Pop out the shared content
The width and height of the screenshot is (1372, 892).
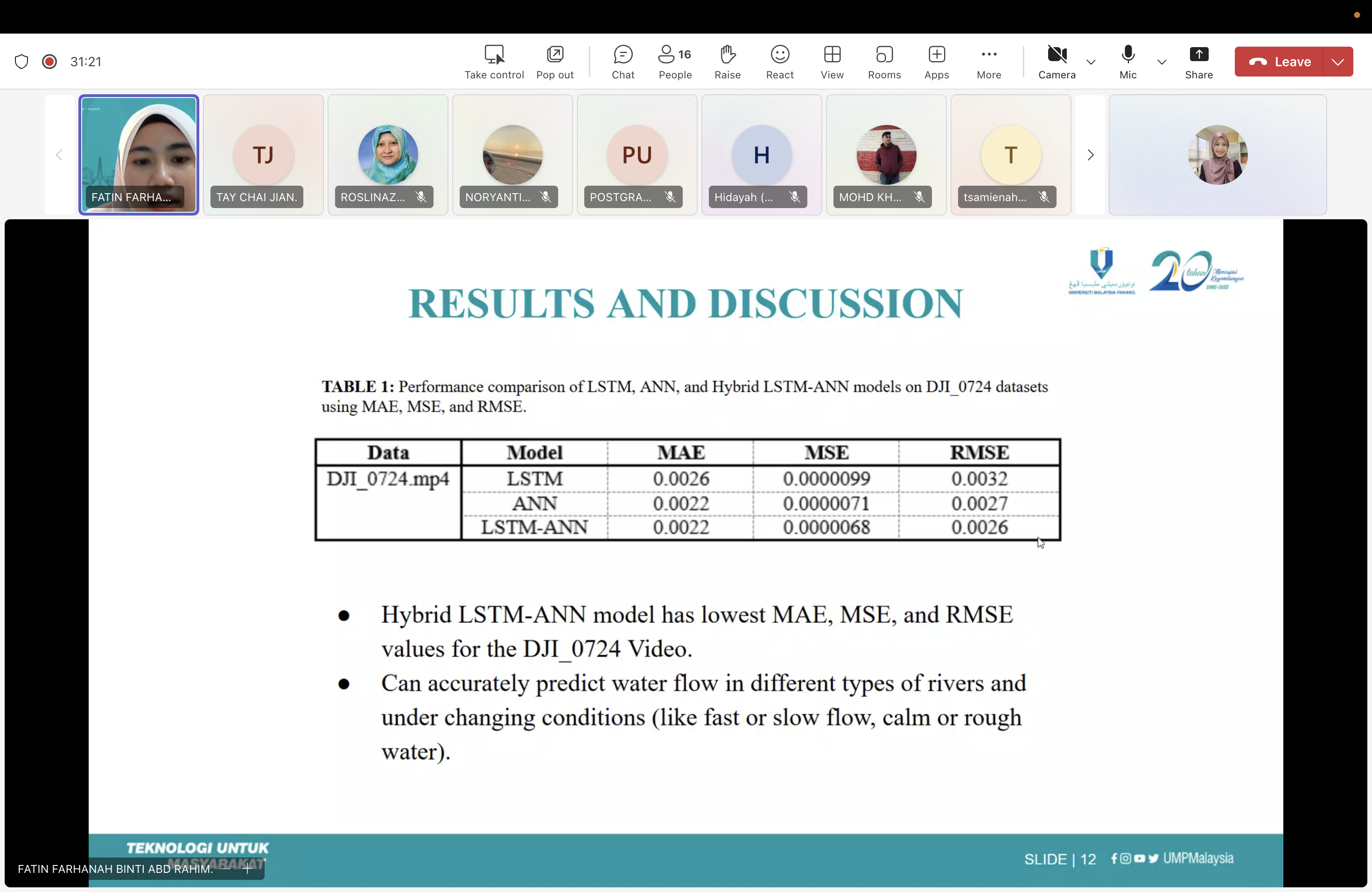coord(554,62)
